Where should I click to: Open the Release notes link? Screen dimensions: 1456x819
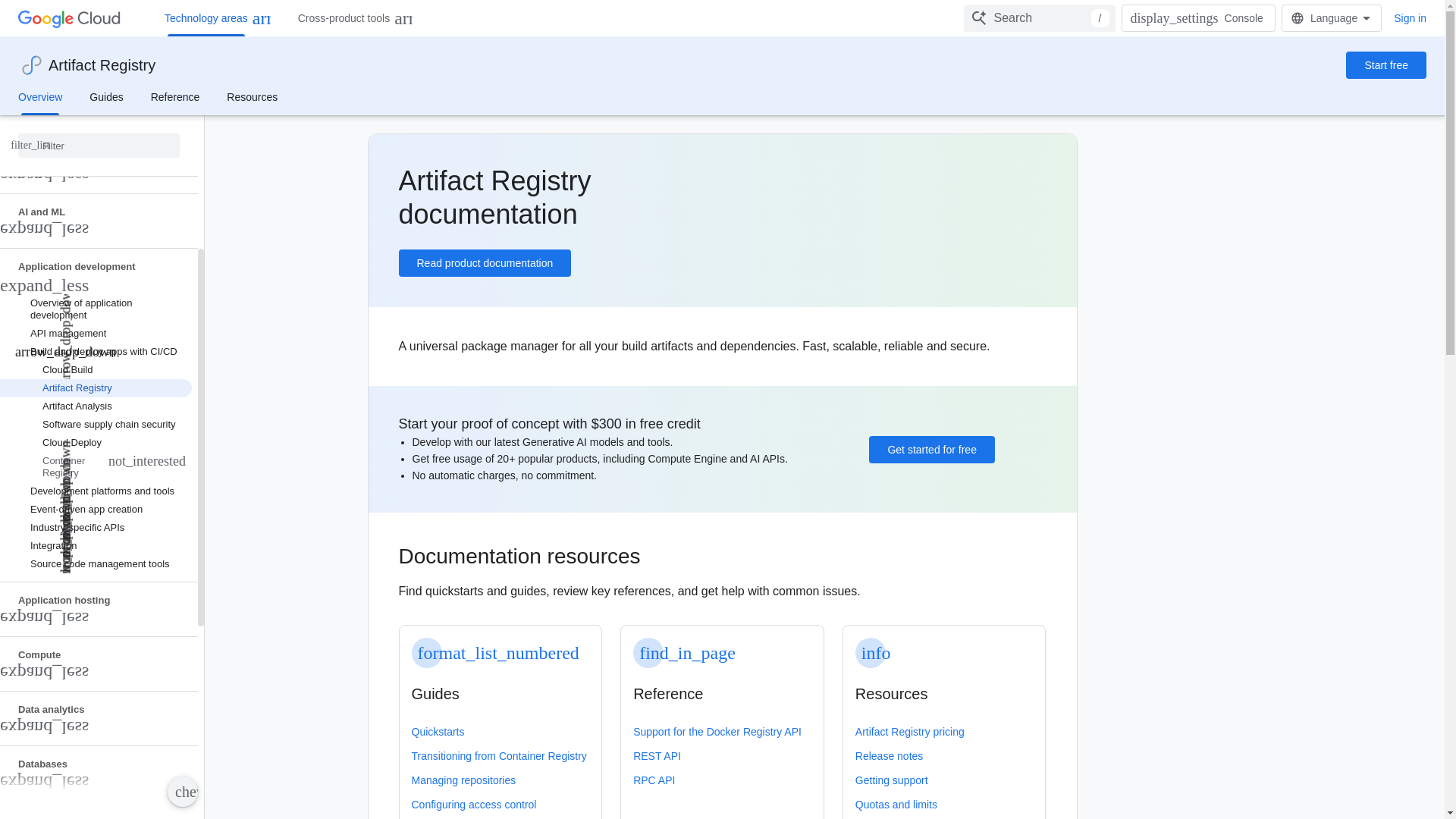[889, 756]
